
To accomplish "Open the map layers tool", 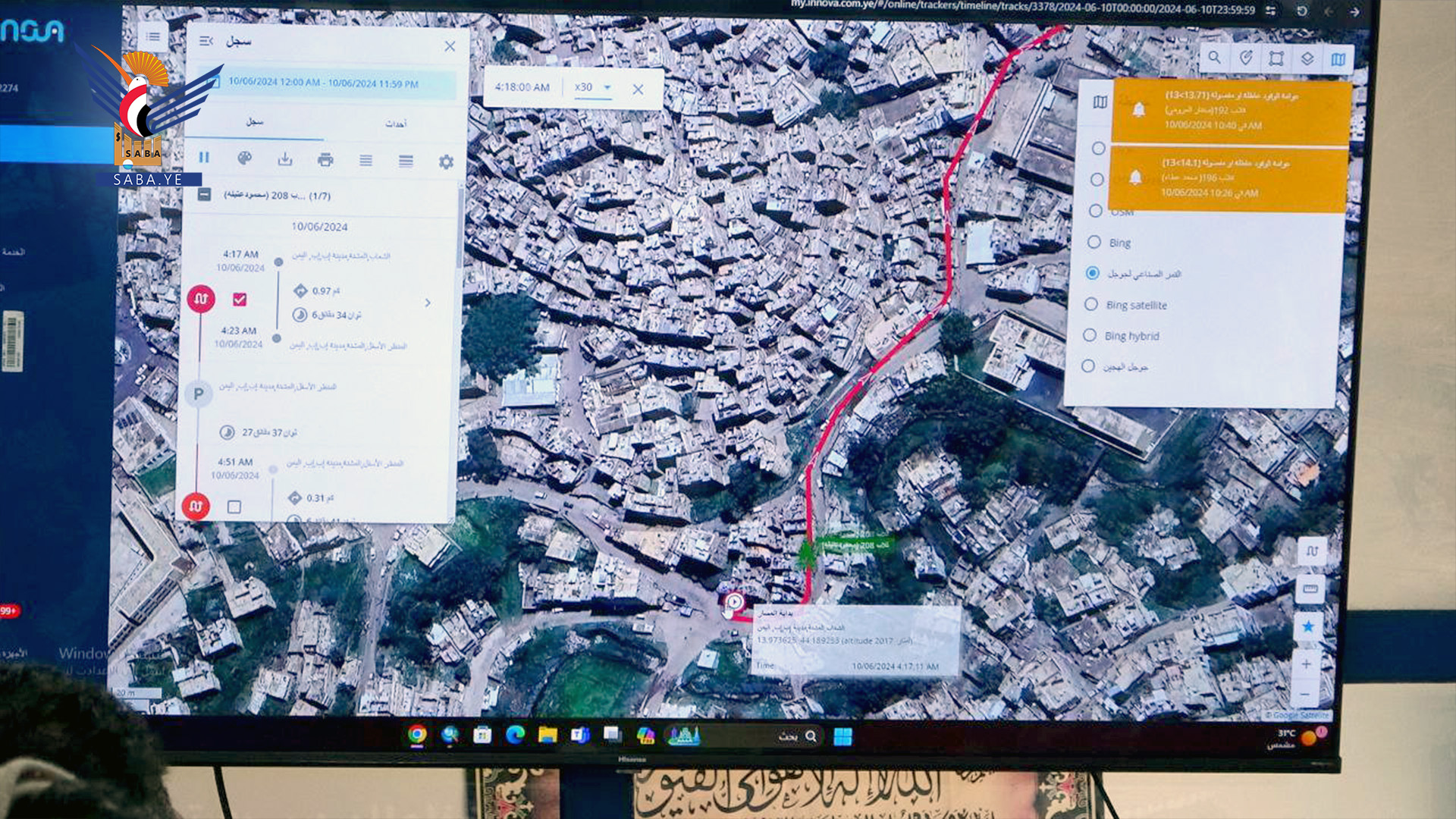I will (x=1307, y=58).
